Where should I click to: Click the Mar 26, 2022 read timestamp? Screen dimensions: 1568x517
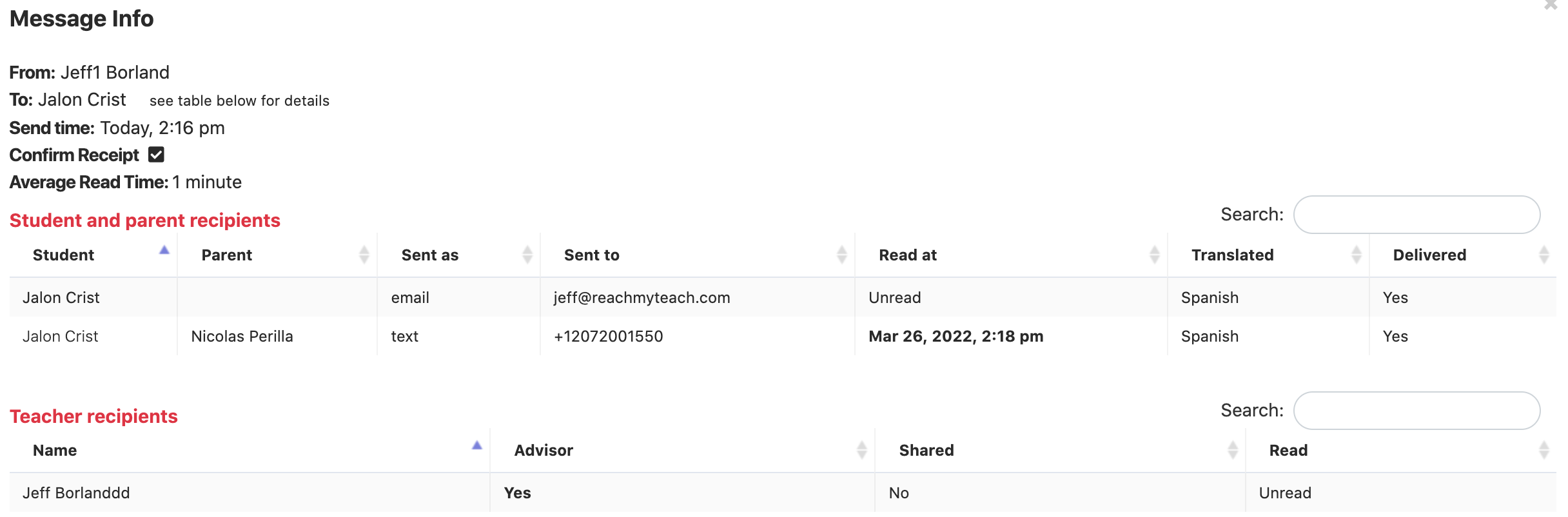(955, 337)
